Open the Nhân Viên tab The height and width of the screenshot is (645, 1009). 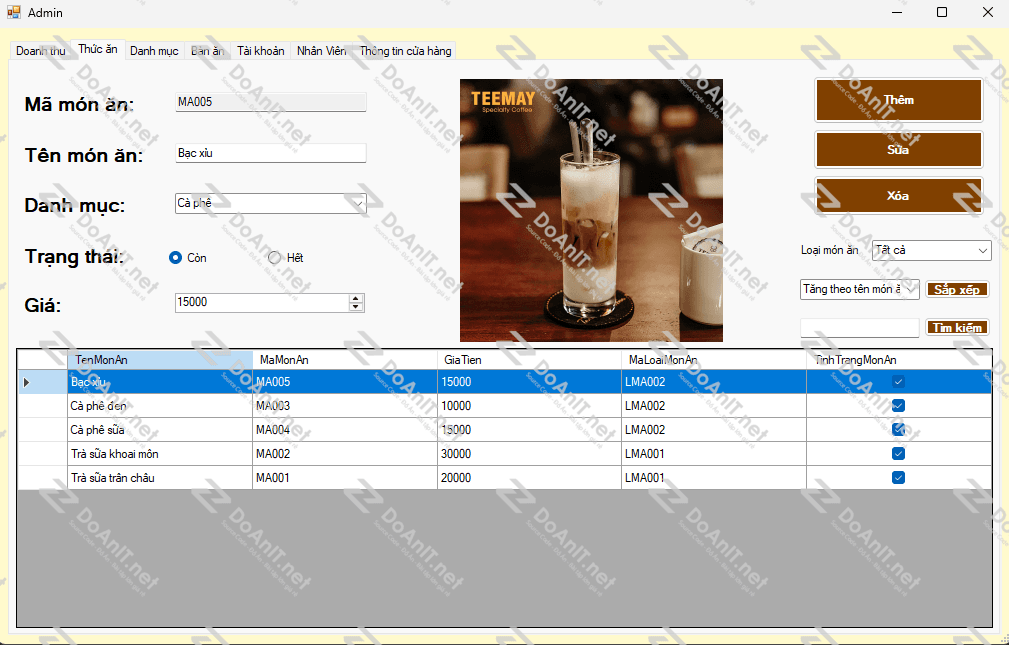(x=321, y=51)
